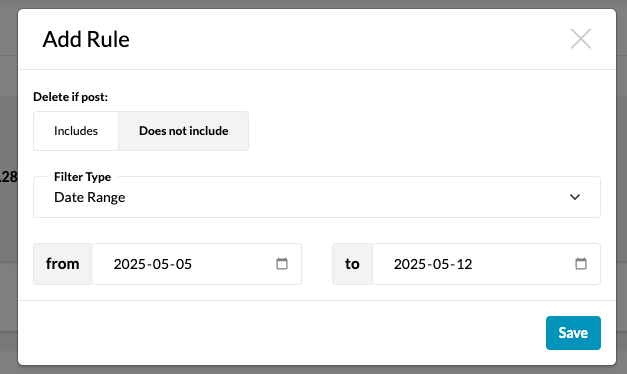Click the Add Rule dialog title

[86, 39]
